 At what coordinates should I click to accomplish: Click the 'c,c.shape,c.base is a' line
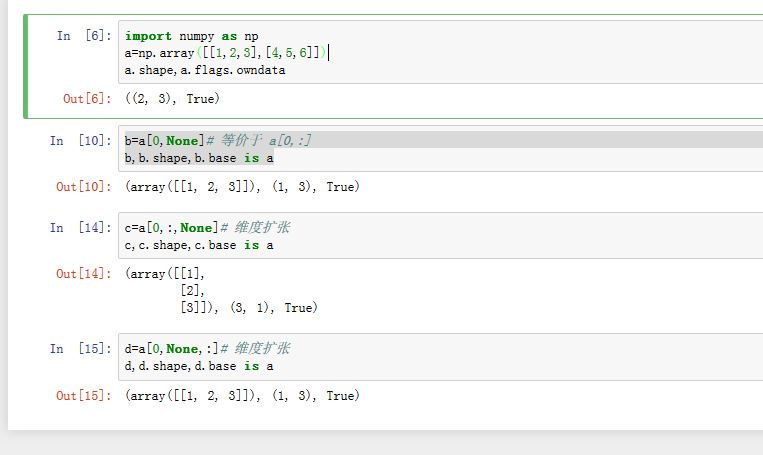(x=199, y=245)
